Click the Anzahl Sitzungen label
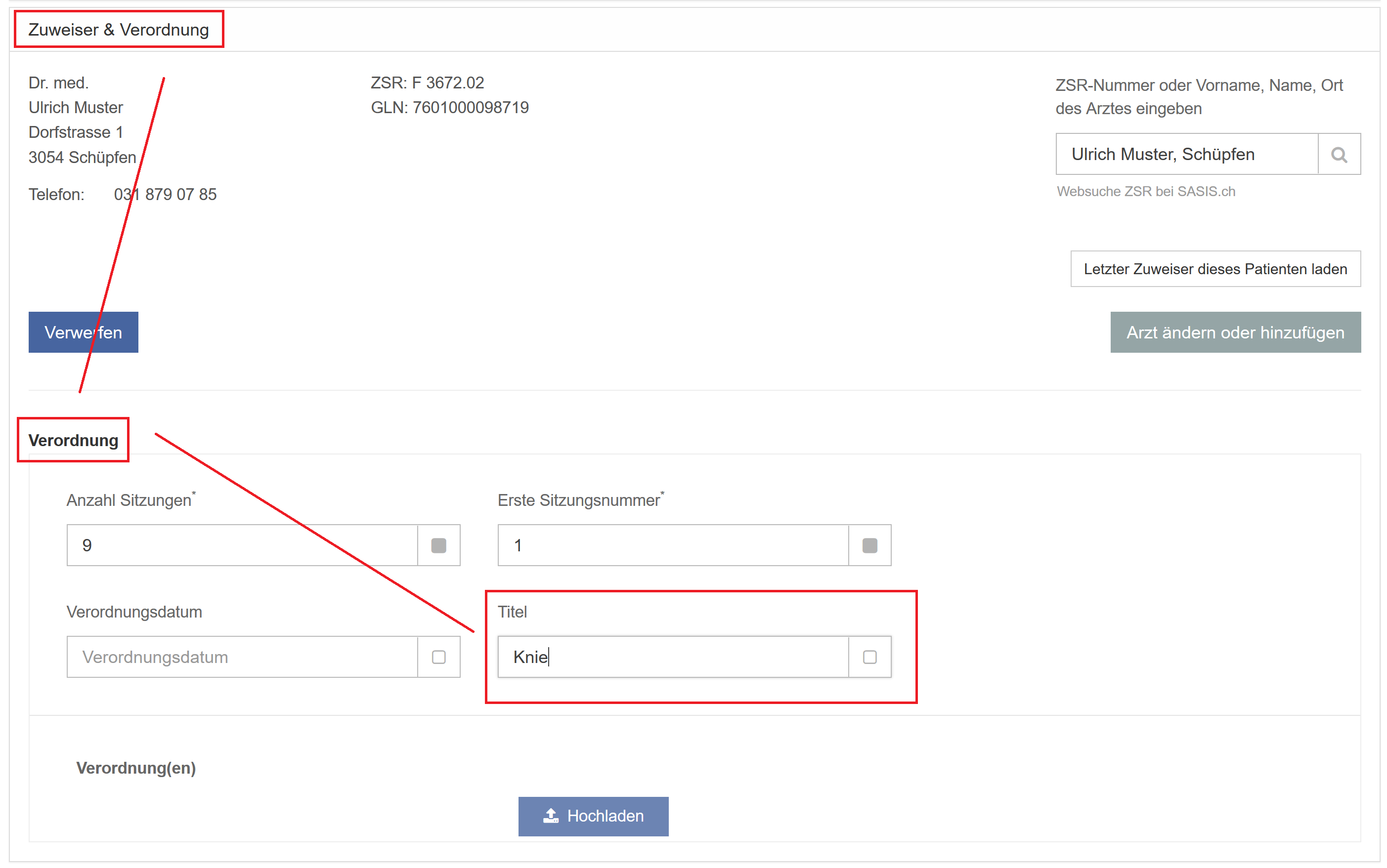The height and width of the screenshot is (868, 1387). pyautogui.click(x=130, y=499)
